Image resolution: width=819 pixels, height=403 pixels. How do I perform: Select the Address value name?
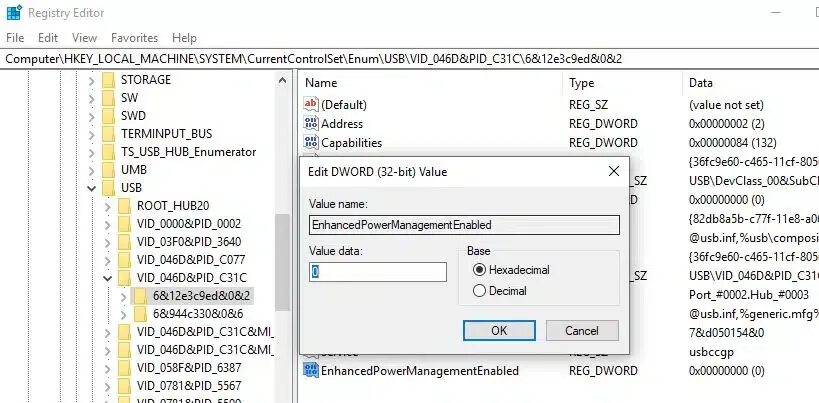coord(342,124)
